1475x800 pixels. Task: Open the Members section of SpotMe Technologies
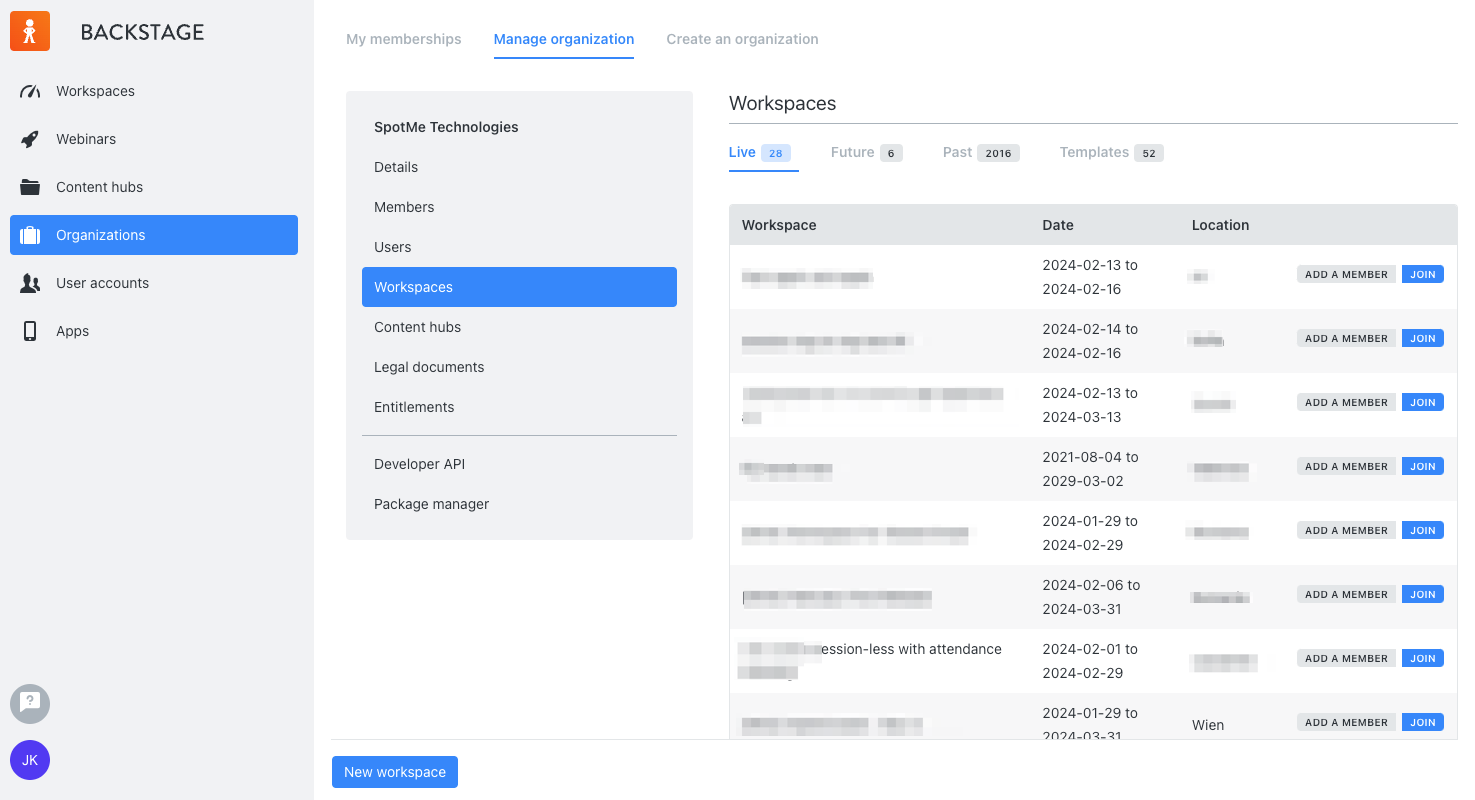point(404,207)
